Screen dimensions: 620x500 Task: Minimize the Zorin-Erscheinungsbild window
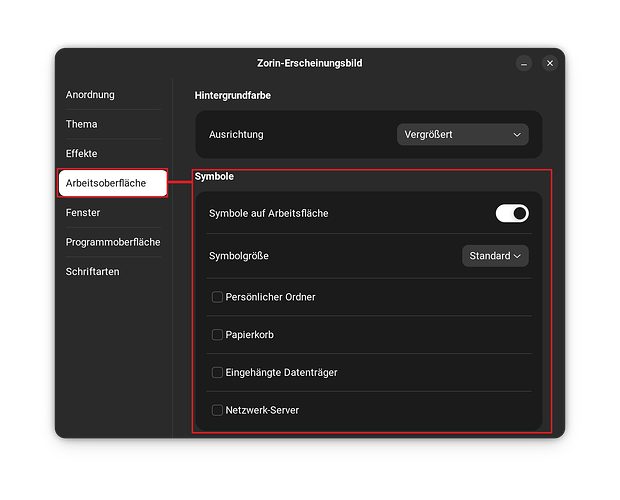[x=524, y=63]
